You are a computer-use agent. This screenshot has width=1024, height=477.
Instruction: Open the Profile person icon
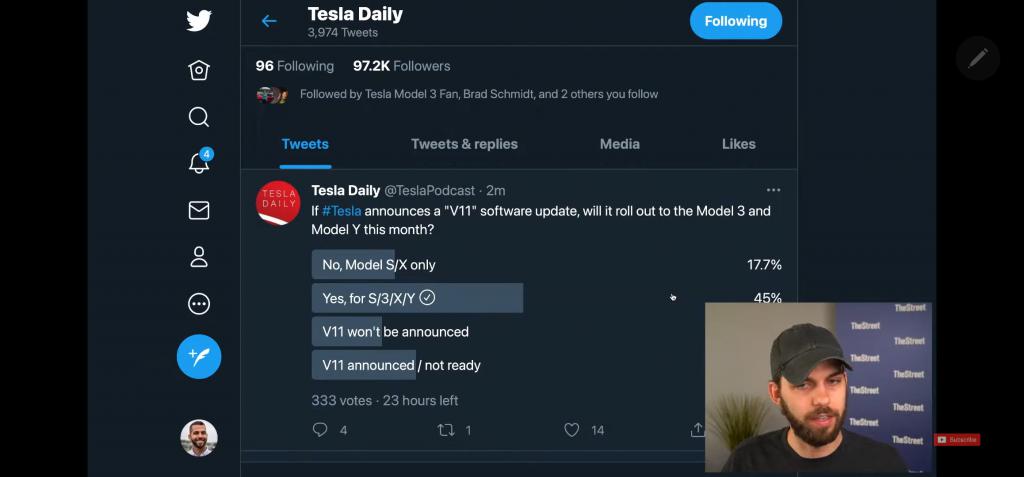199,257
